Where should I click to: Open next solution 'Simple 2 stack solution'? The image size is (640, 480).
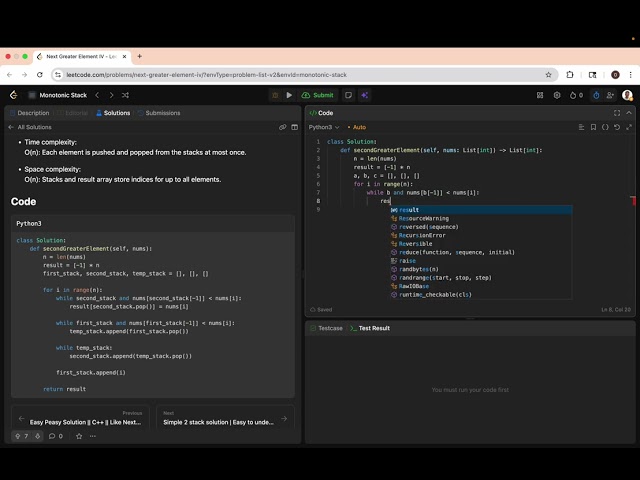(x=225, y=418)
